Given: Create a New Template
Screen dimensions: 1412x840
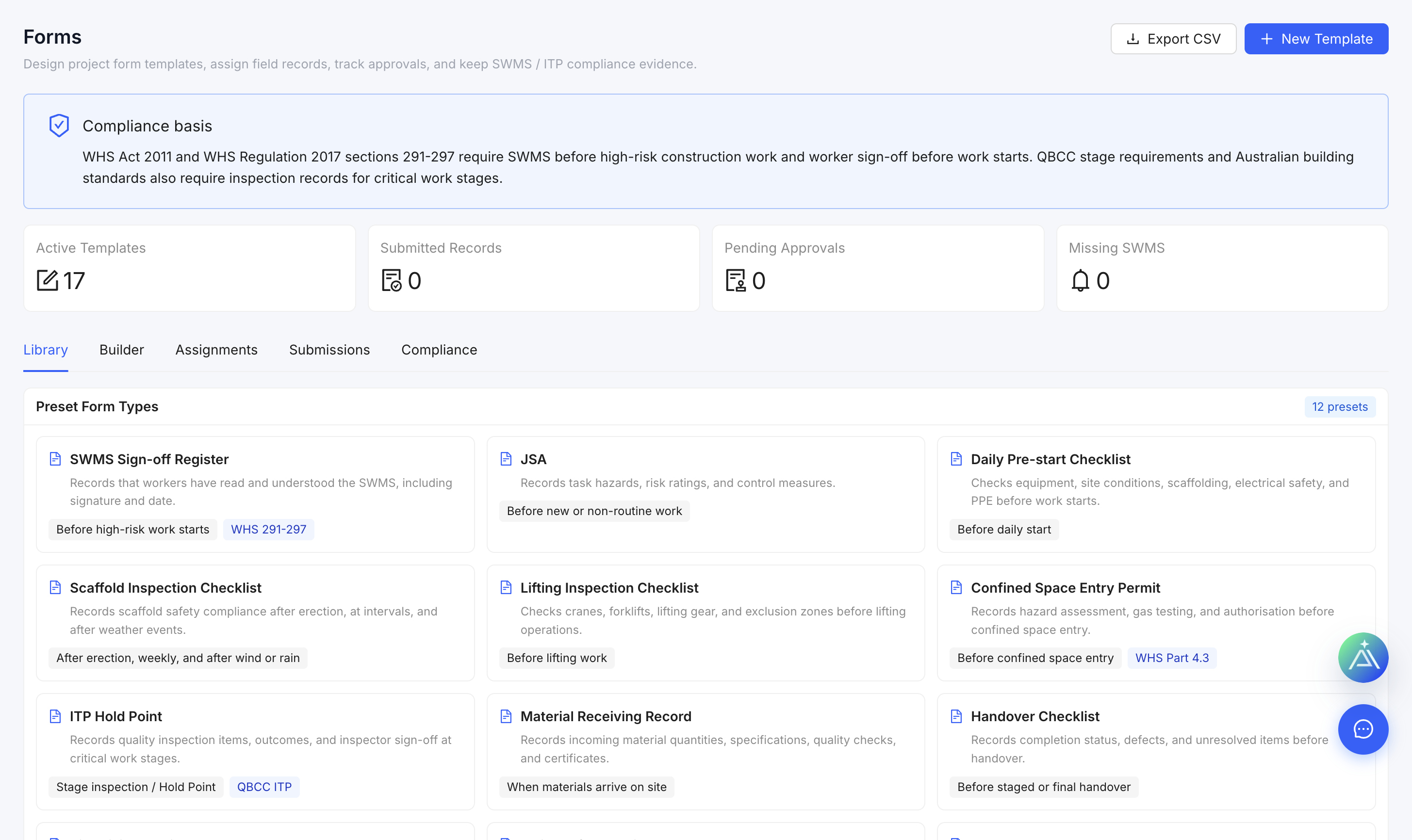Looking at the screenshot, I should [x=1316, y=38].
